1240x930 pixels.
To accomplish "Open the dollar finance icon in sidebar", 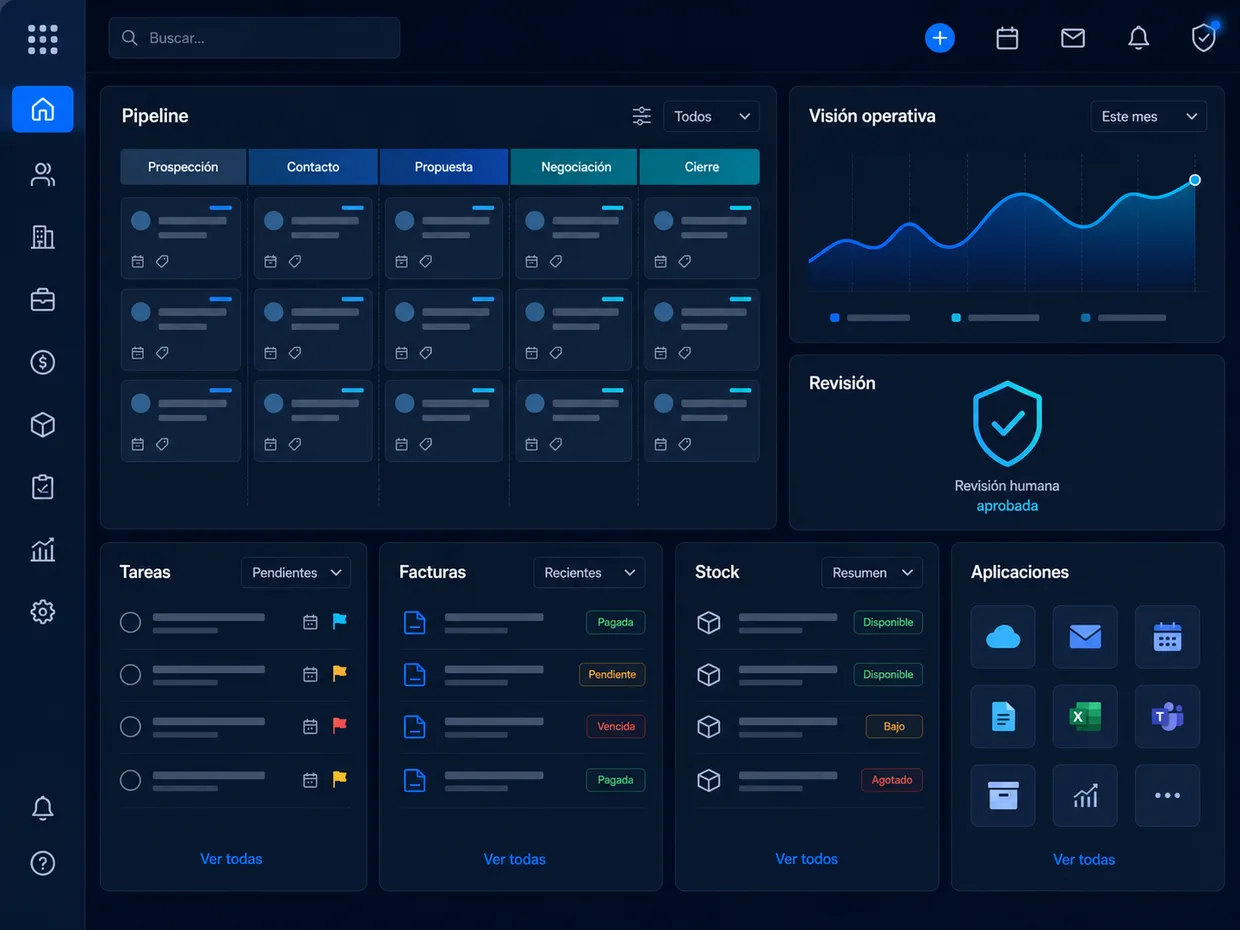I will [43, 362].
